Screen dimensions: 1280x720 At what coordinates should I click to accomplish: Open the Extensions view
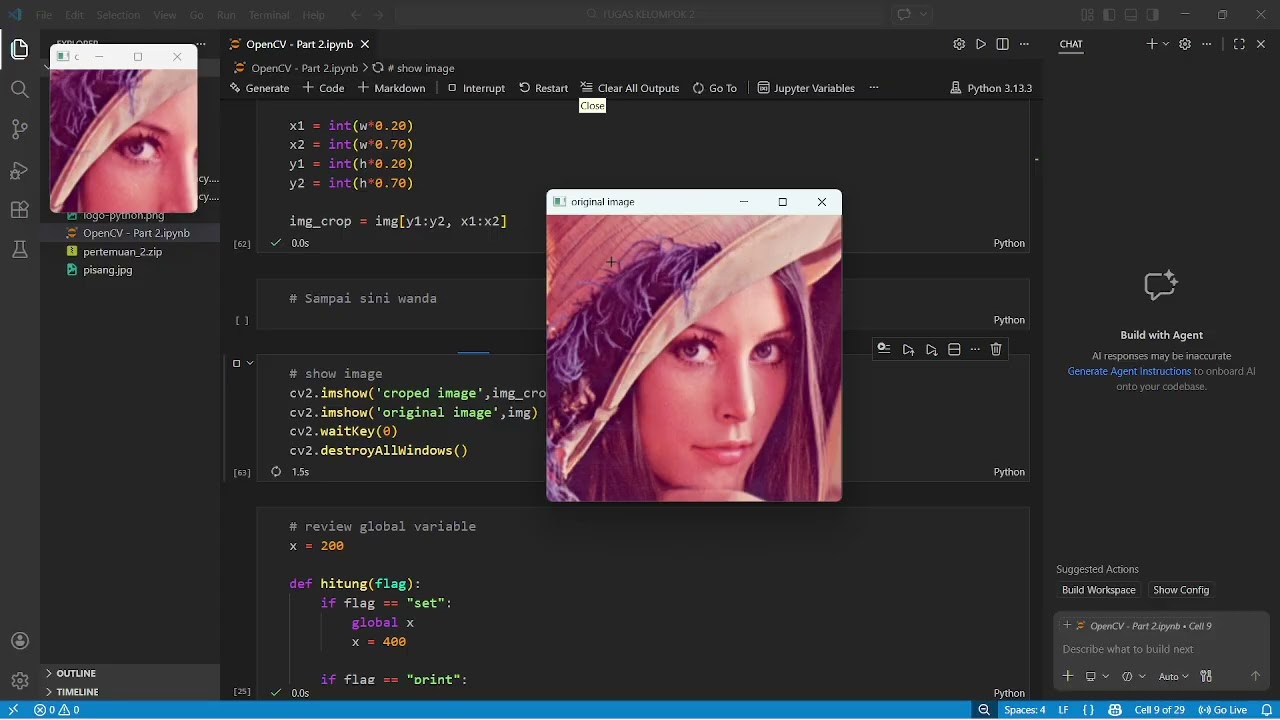click(x=19, y=210)
